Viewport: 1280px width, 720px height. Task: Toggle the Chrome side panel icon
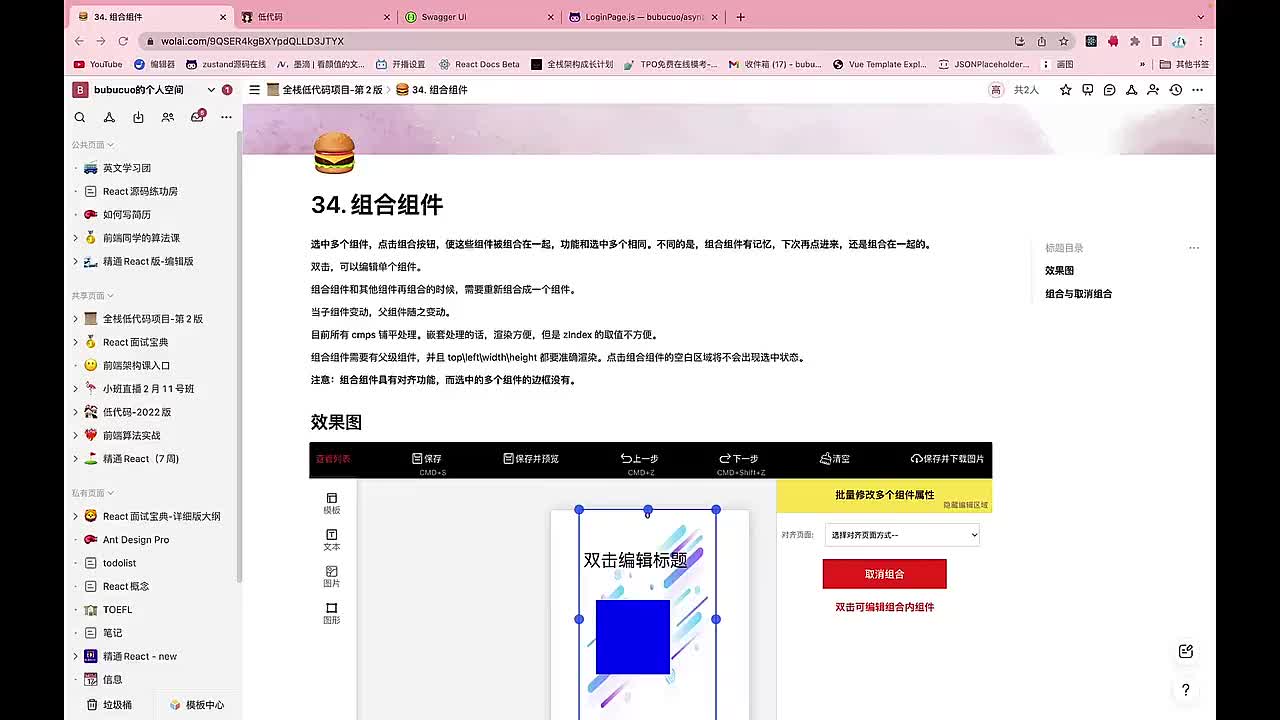coord(1157,41)
